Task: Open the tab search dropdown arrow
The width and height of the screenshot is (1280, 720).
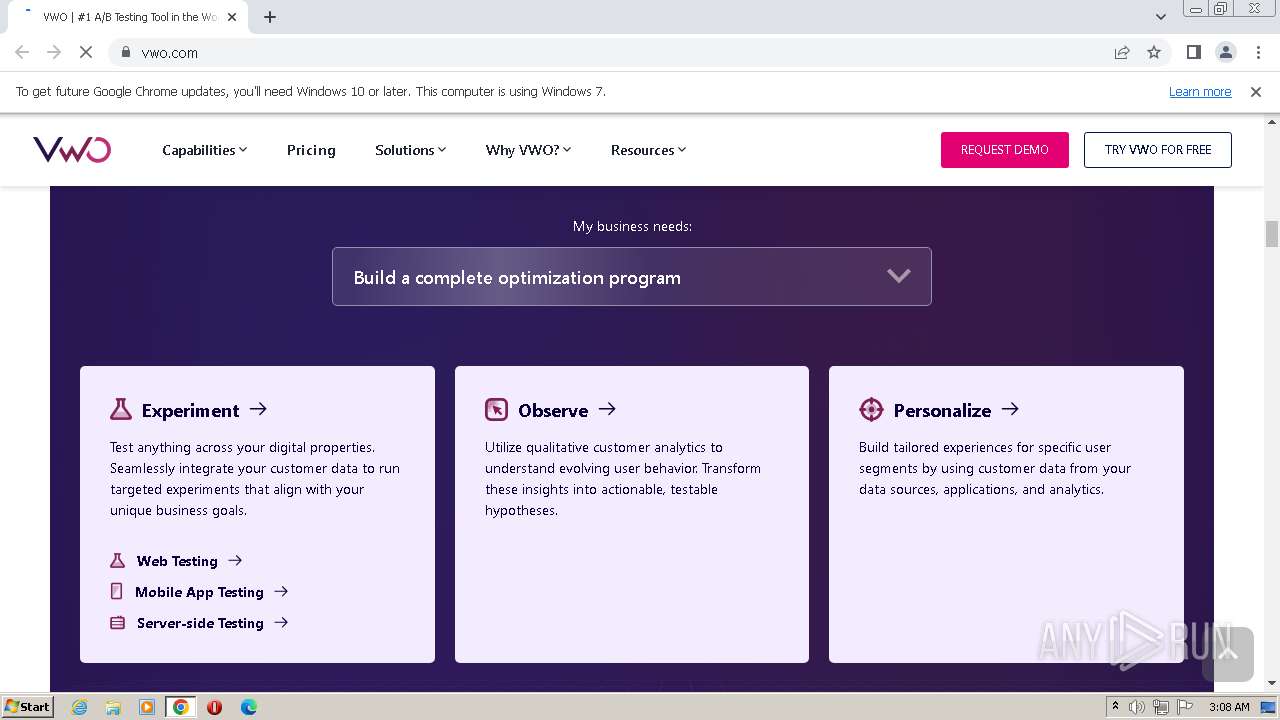Action: 1161,17
